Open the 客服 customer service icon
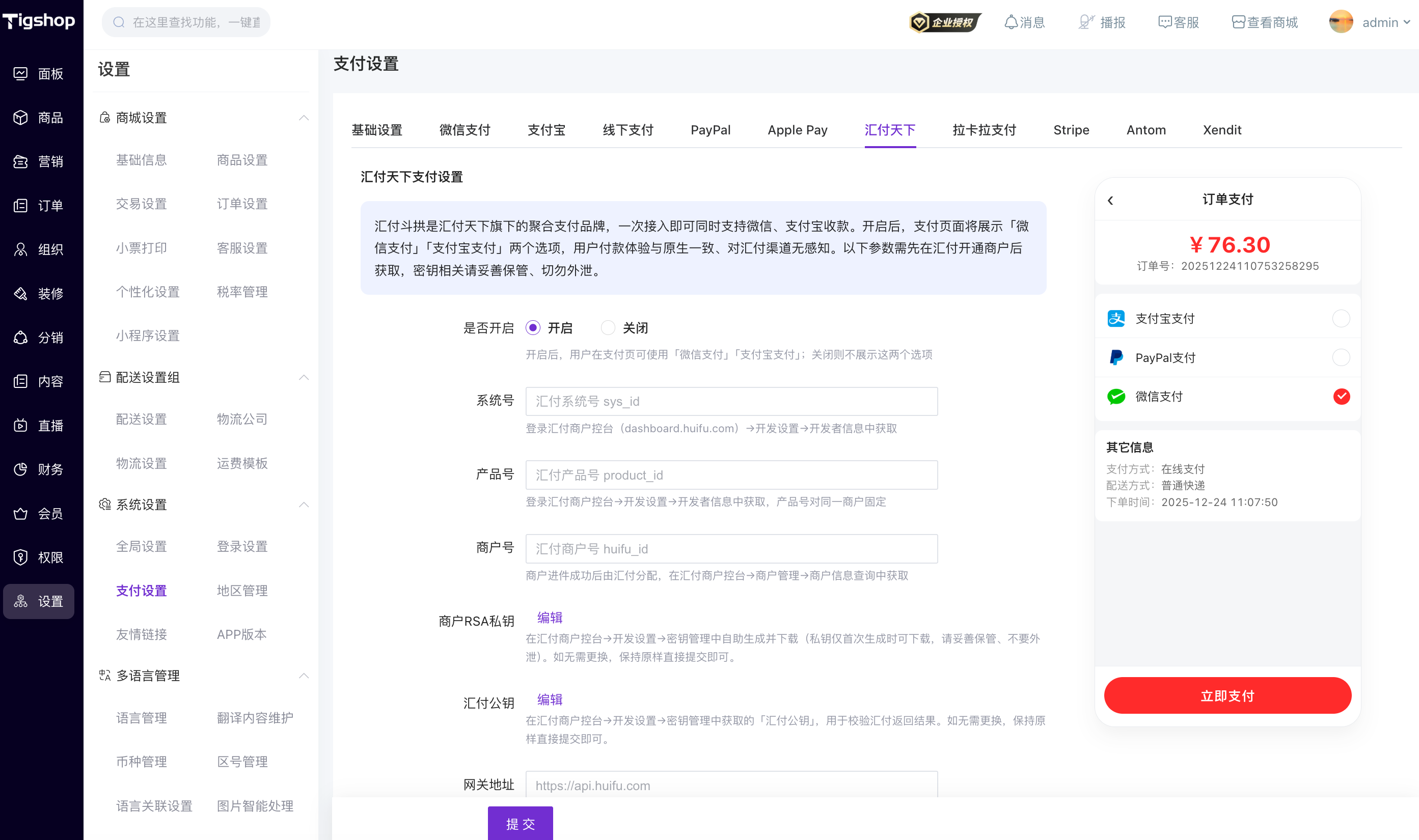Screen dimensions: 1419x840 coord(1165,22)
